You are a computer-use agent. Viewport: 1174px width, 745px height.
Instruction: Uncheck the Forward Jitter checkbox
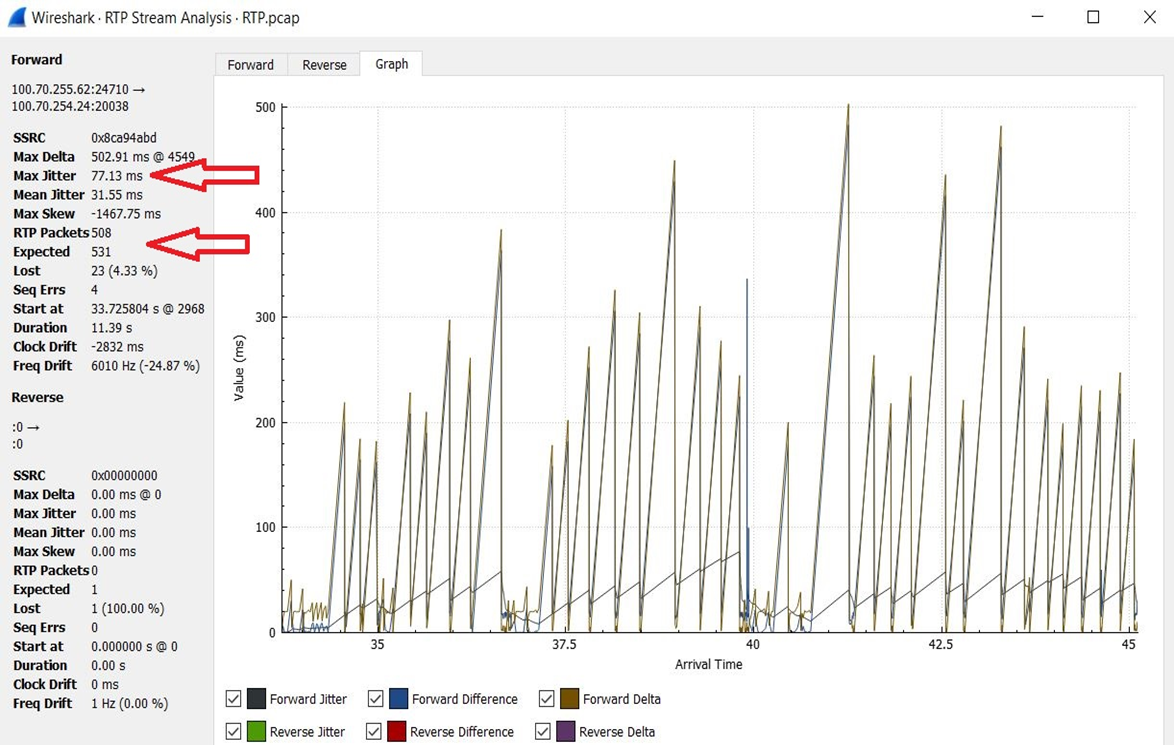coord(233,699)
